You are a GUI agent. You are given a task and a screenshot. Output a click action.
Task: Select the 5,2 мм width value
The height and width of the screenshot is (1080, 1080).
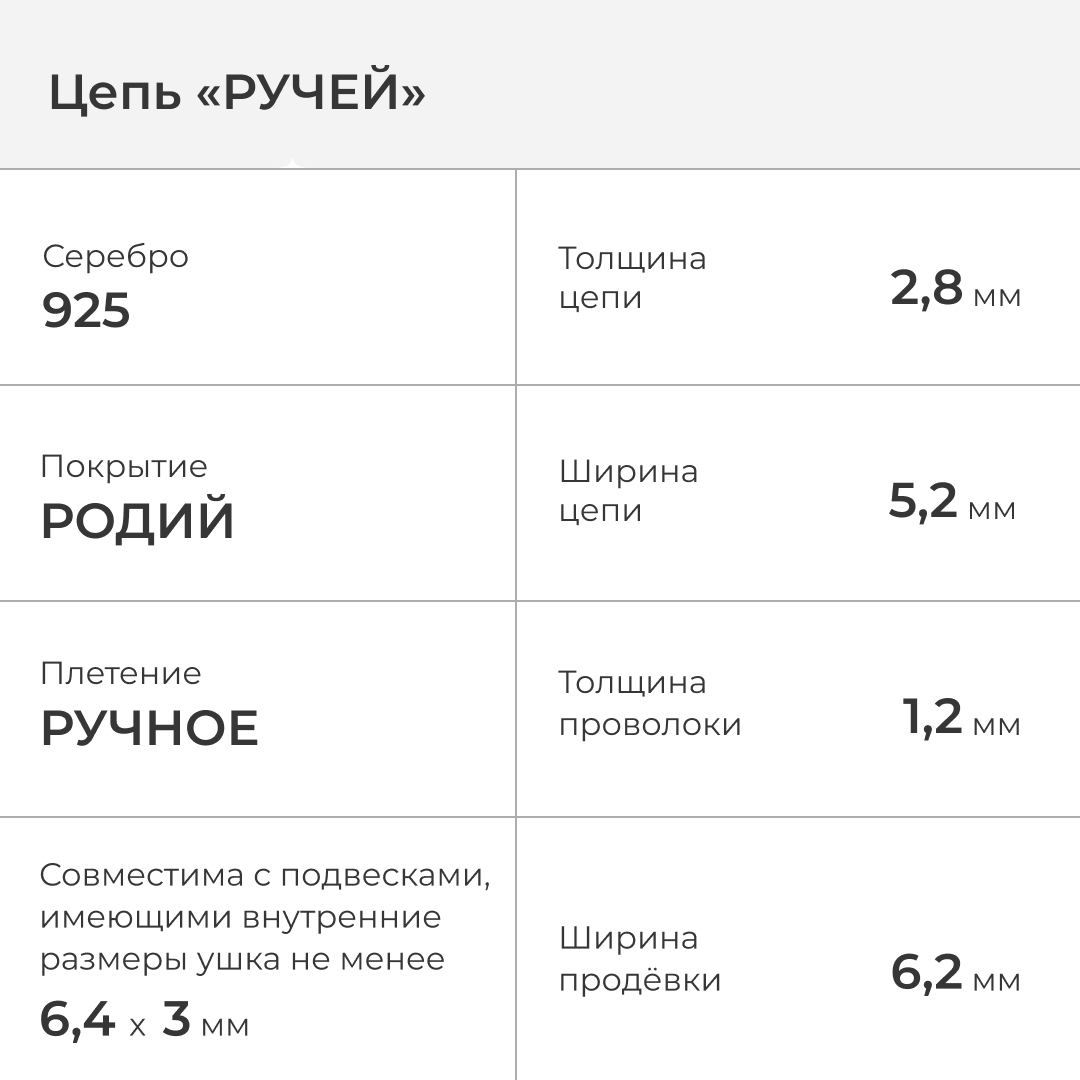point(951,503)
